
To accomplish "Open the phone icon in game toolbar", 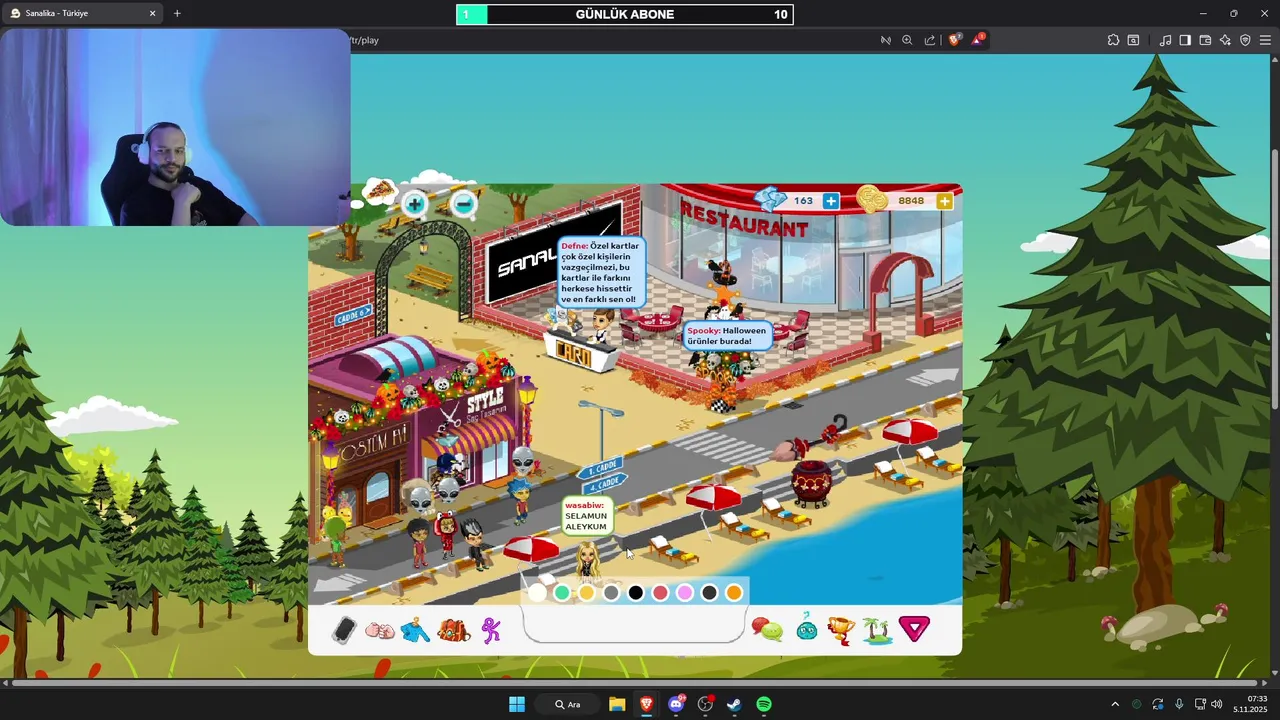I will 344,630.
